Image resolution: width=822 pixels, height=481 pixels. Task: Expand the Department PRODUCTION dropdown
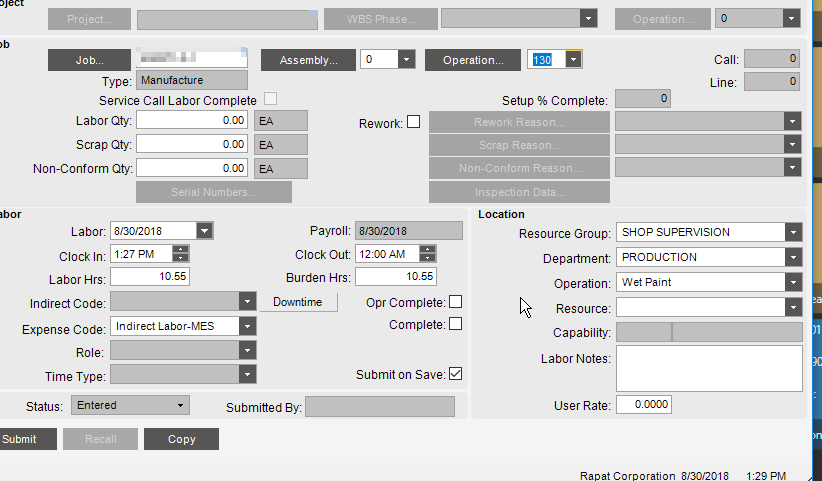pyautogui.click(x=794, y=257)
